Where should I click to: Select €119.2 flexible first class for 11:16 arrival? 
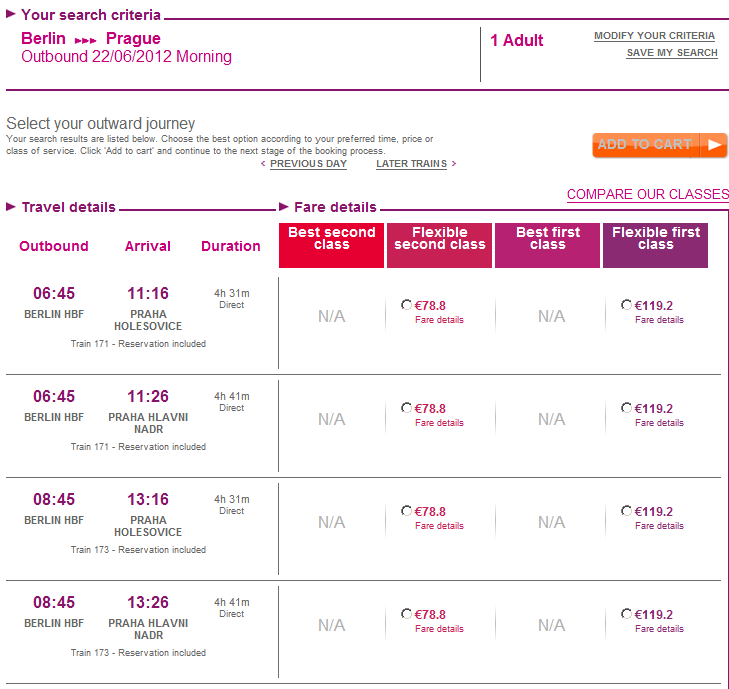click(626, 305)
